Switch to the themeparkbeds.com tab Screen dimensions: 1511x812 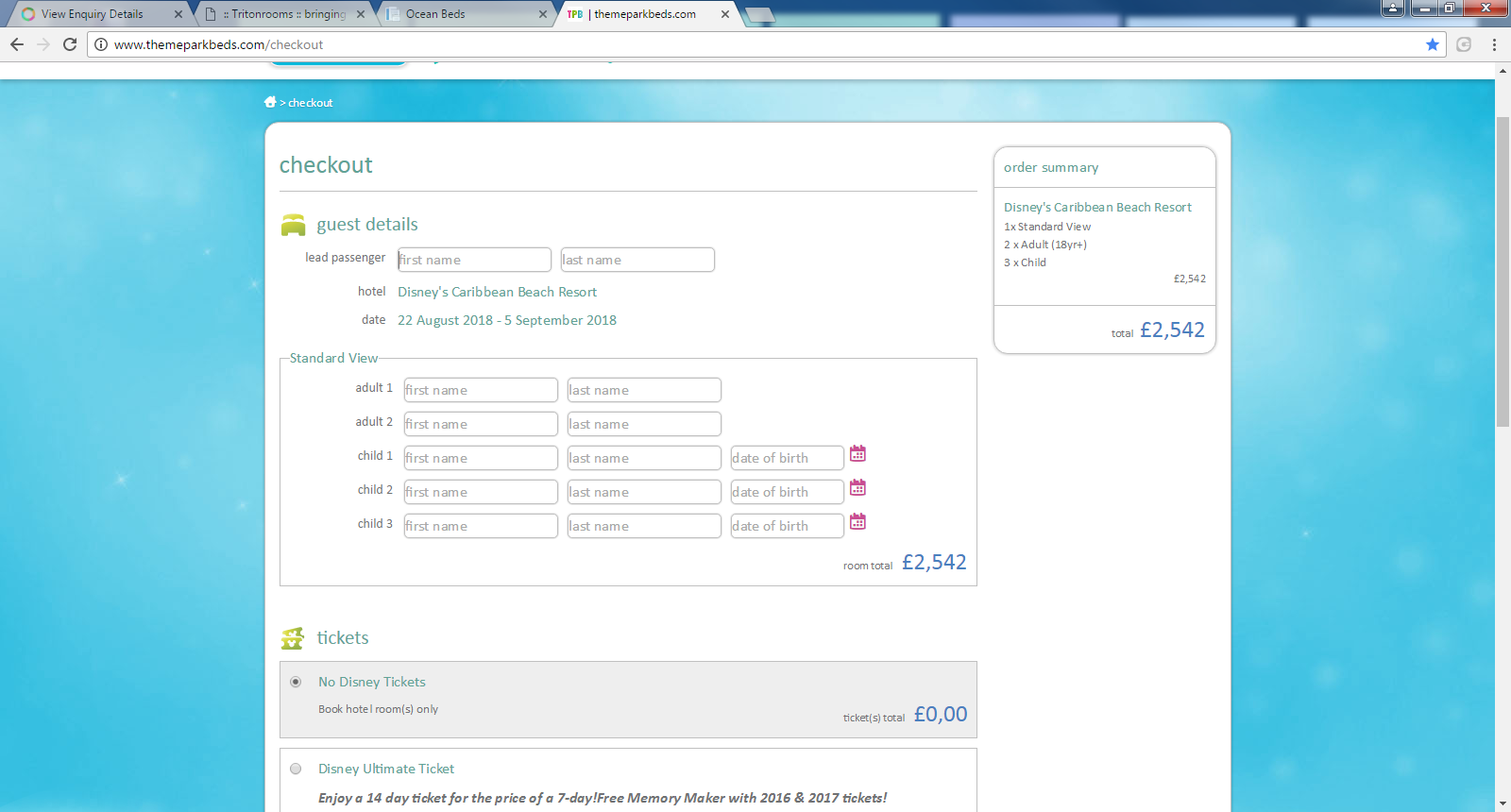pos(648,14)
